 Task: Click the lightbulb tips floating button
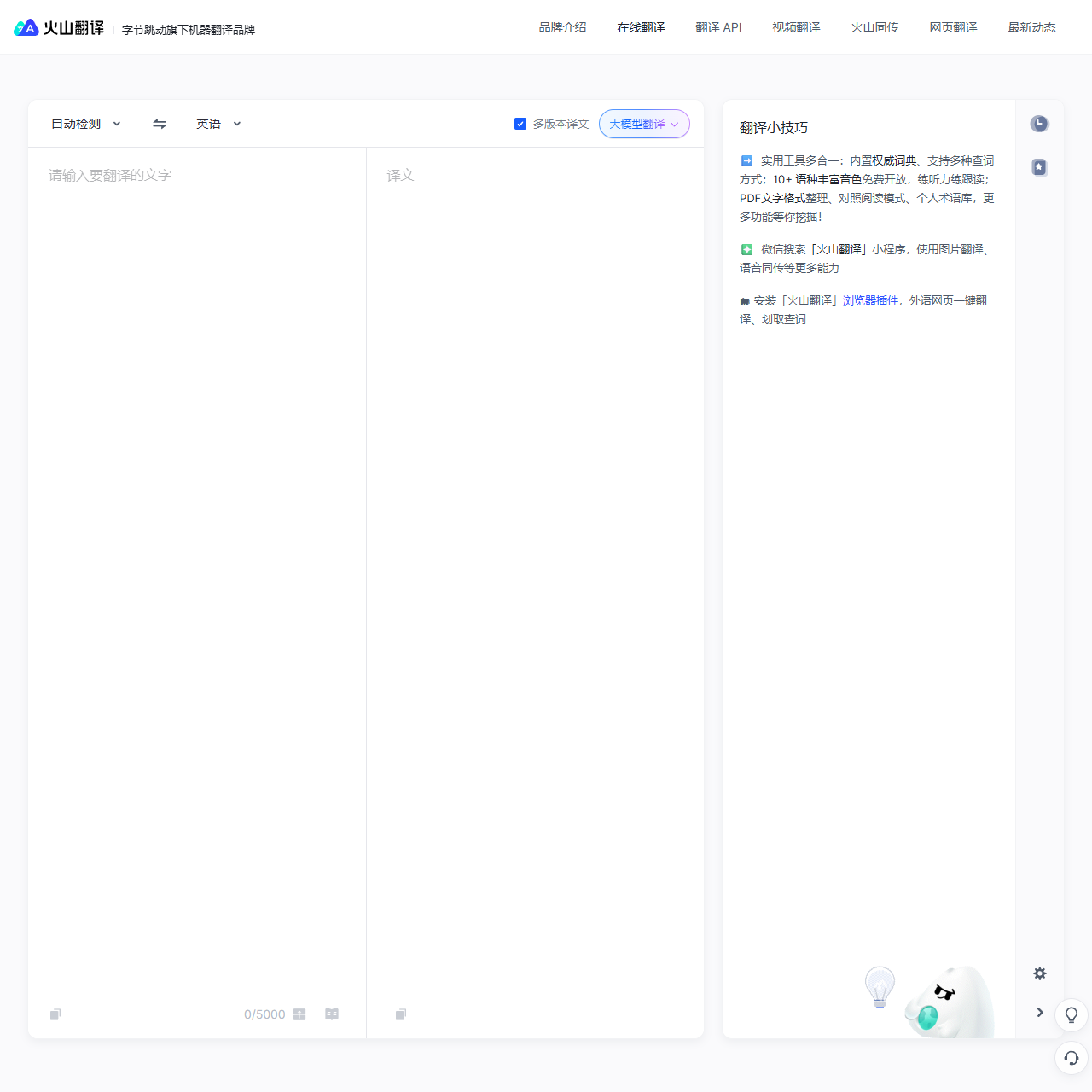tap(1072, 1015)
